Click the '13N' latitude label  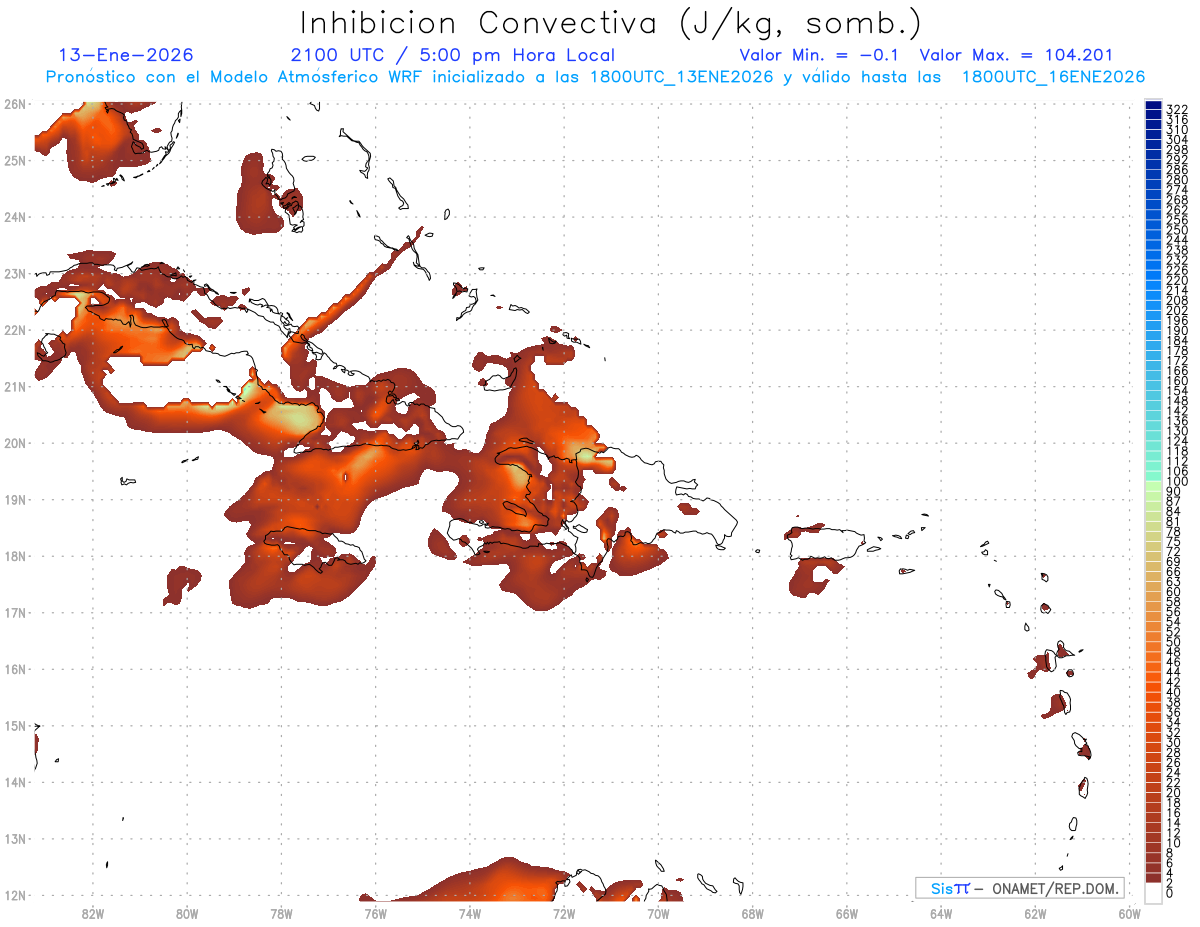[x=15, y=838]
